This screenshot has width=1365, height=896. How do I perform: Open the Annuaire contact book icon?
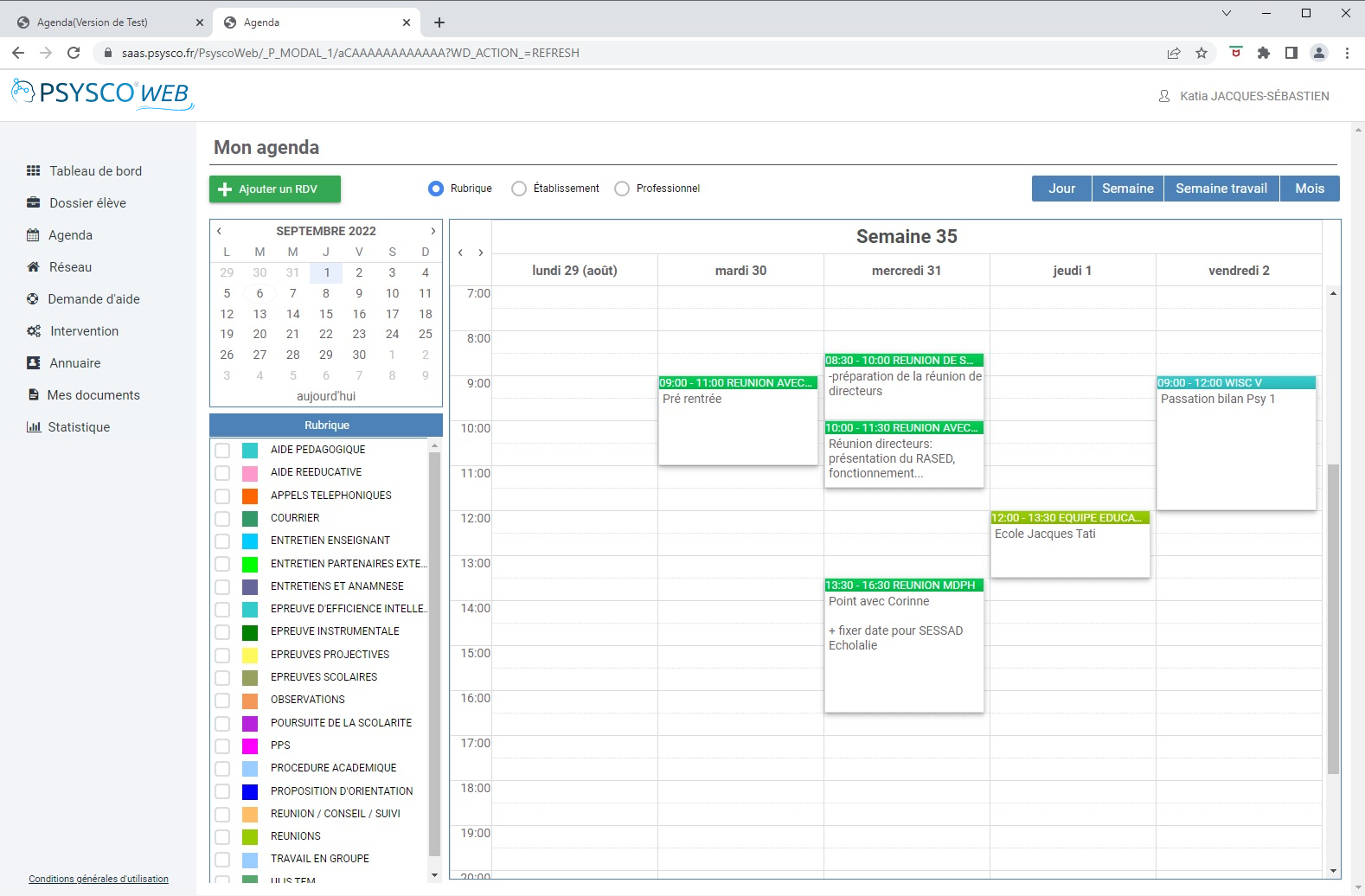(34, 363)
